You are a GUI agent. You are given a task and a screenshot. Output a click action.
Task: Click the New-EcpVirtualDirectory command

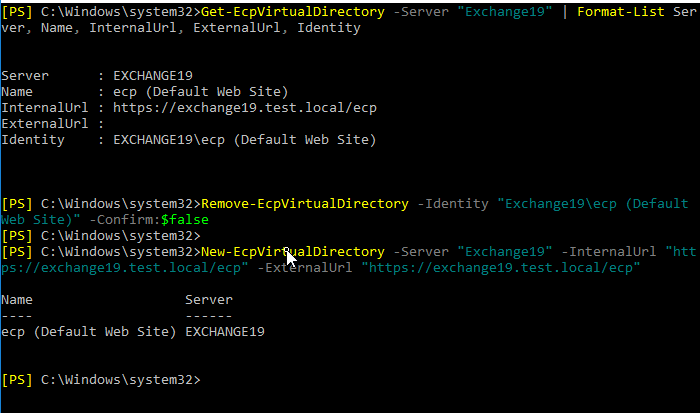pos(292,252)
